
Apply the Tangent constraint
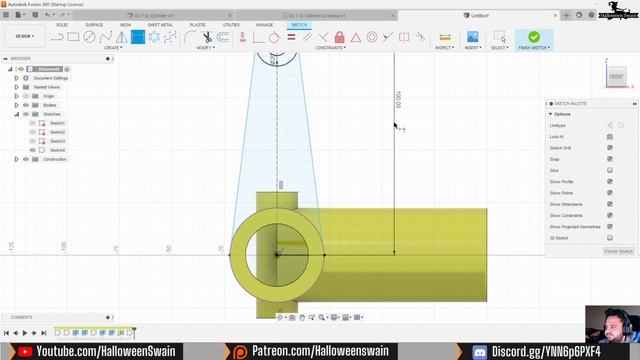(274, 37)
